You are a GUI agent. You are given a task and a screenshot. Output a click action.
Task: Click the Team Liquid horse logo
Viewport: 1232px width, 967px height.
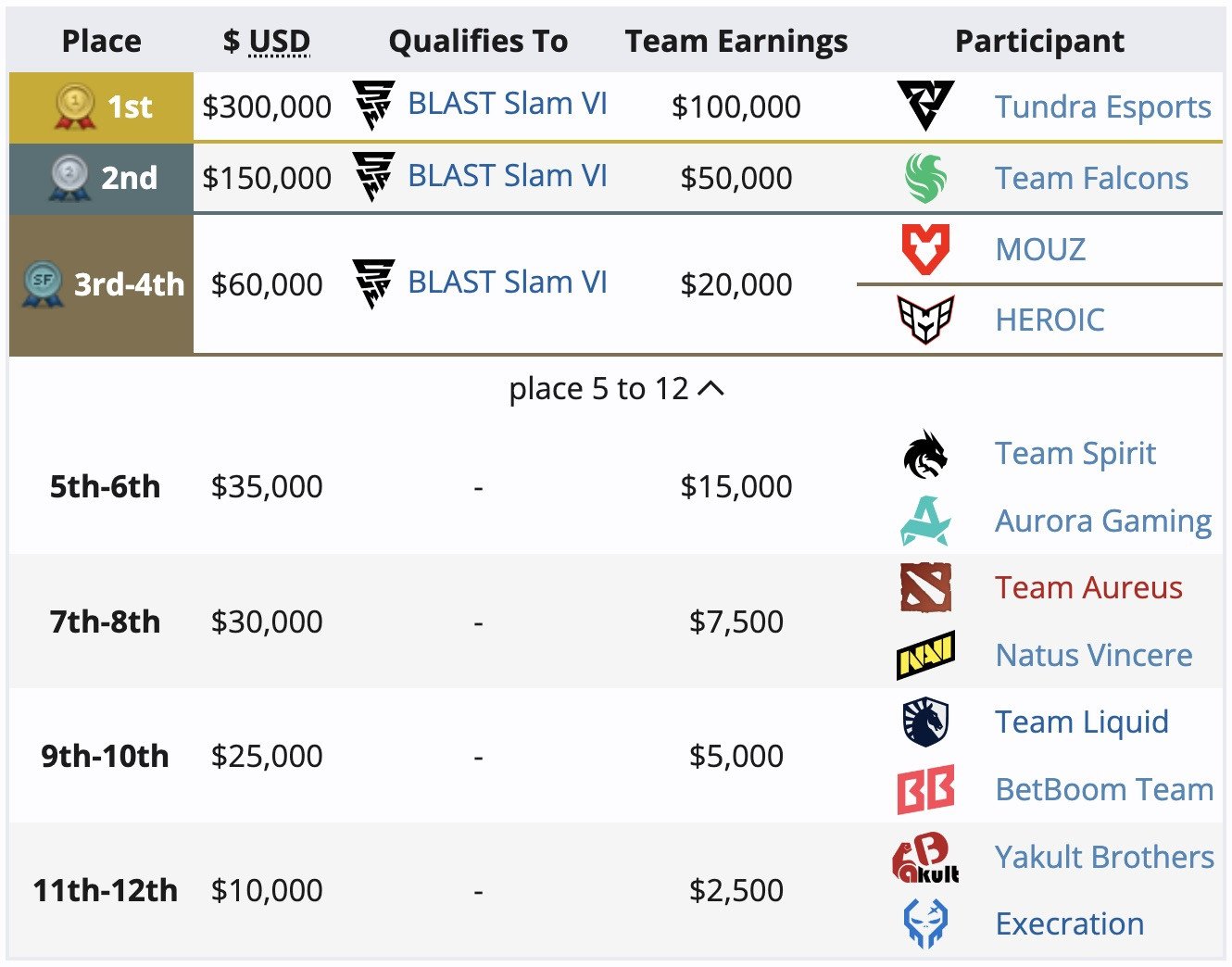[924, 722]
